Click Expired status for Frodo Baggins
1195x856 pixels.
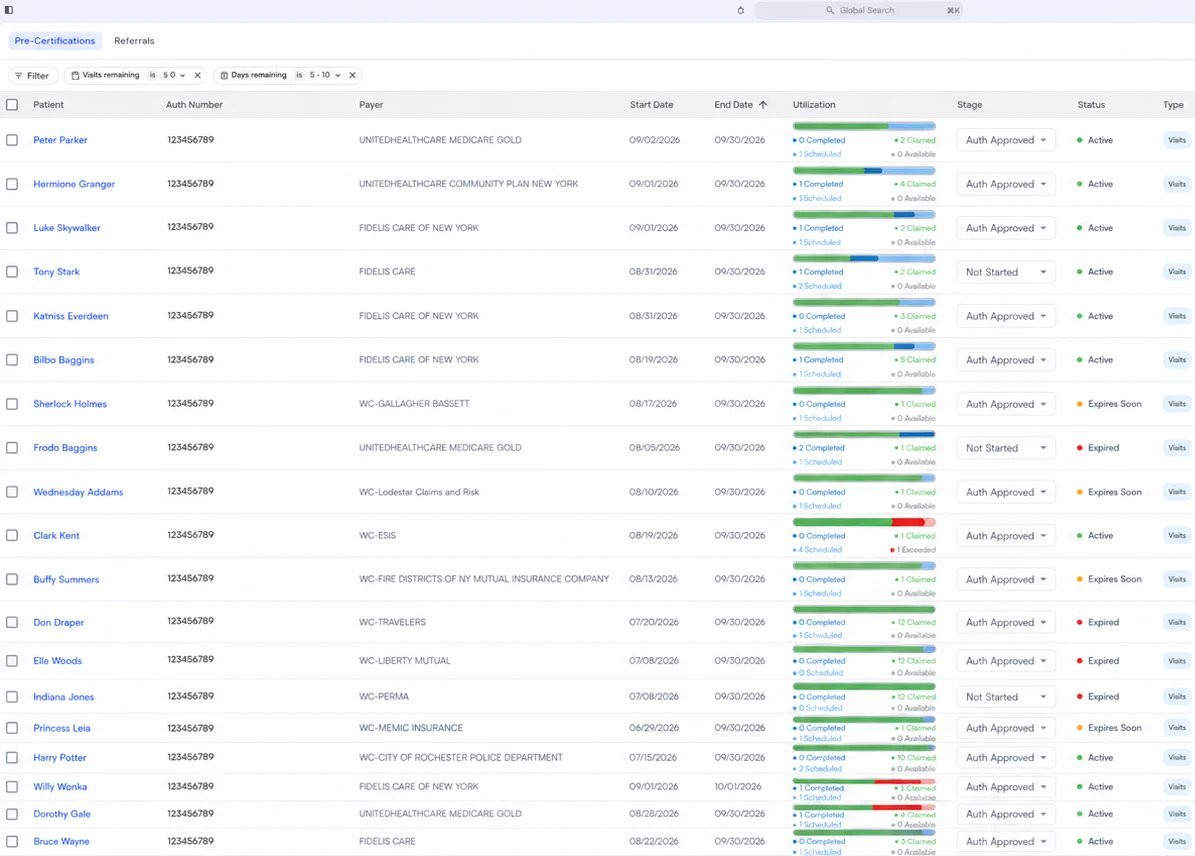(x=1097, y=448)
